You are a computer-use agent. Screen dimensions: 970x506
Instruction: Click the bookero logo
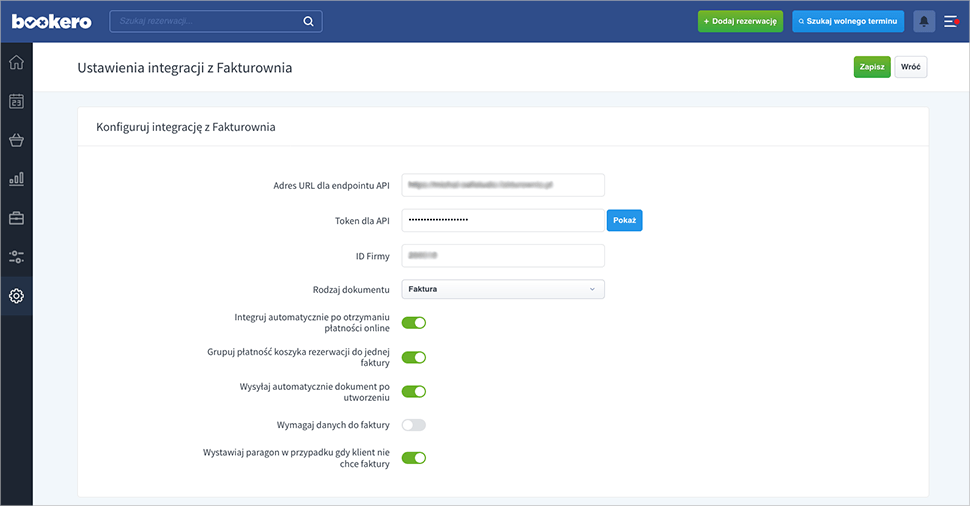tap(51, 22)
